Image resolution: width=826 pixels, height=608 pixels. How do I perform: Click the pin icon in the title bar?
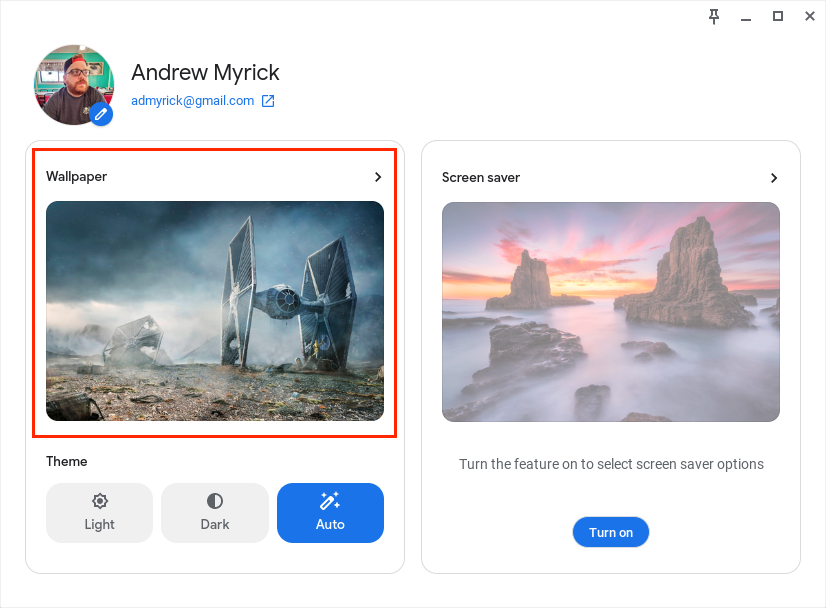[x=714, y=16]
